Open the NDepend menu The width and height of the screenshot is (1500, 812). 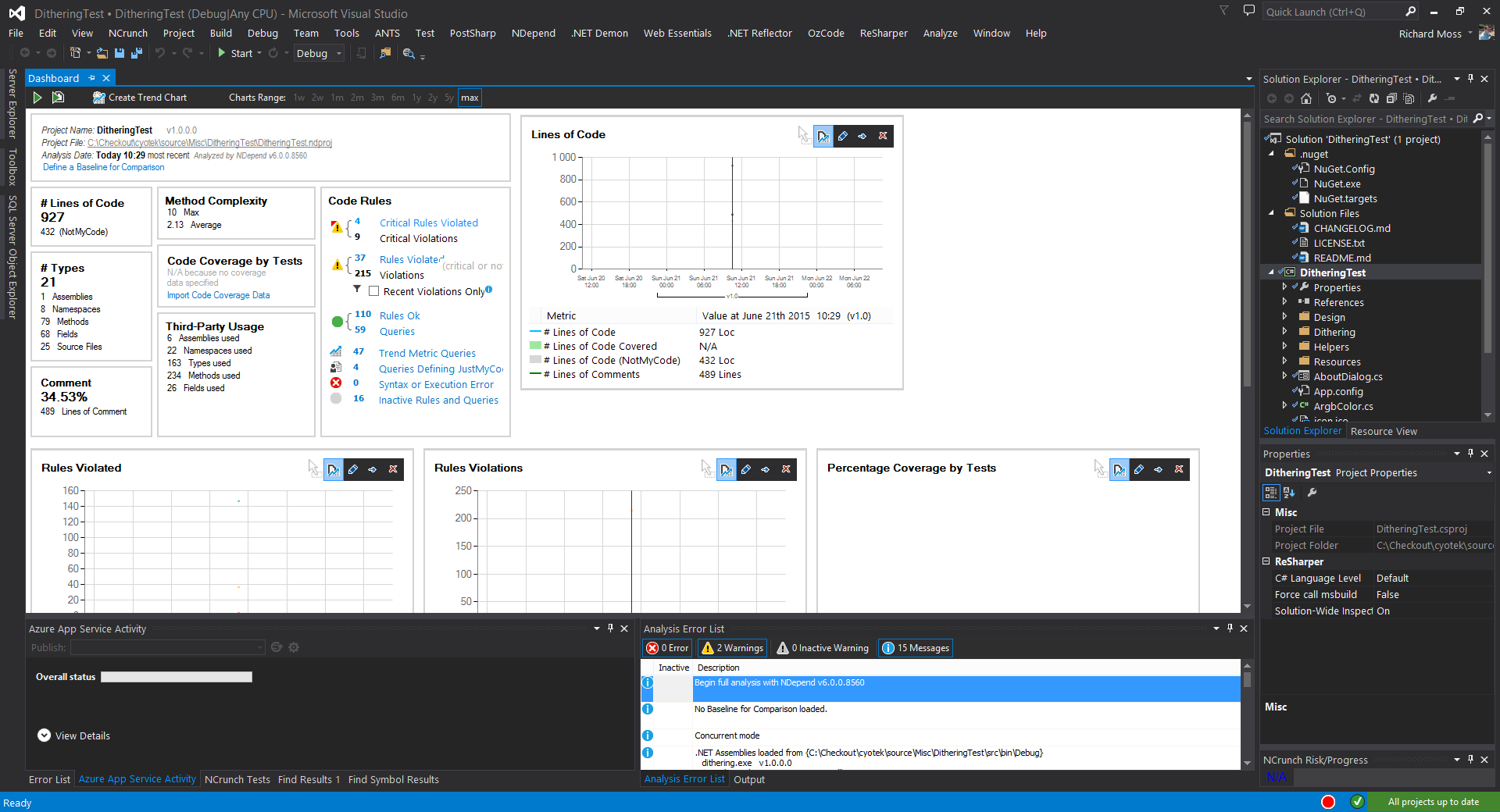pos(533,33)
